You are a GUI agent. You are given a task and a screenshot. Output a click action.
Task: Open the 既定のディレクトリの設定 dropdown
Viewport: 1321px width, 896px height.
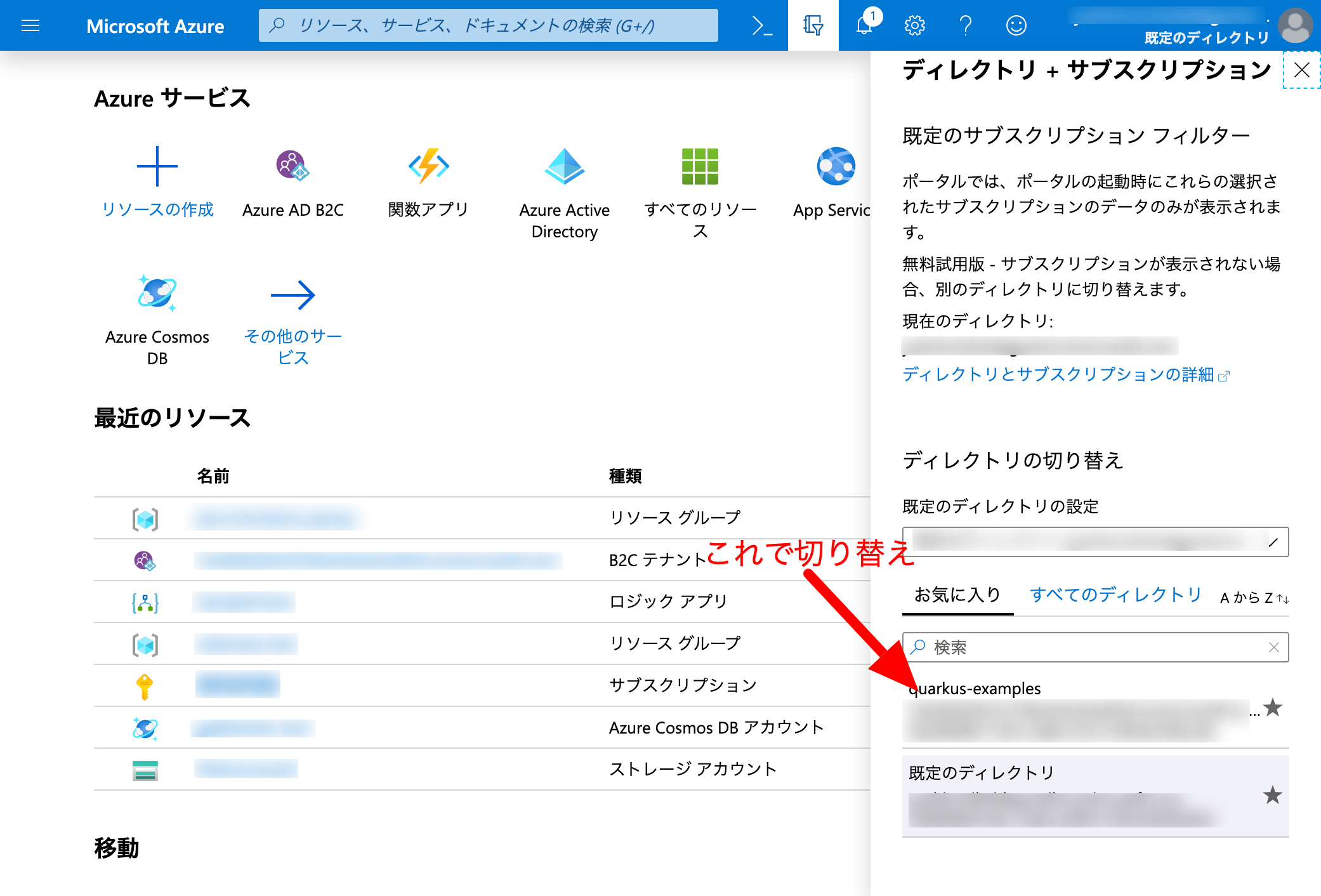pos(1096,543)
